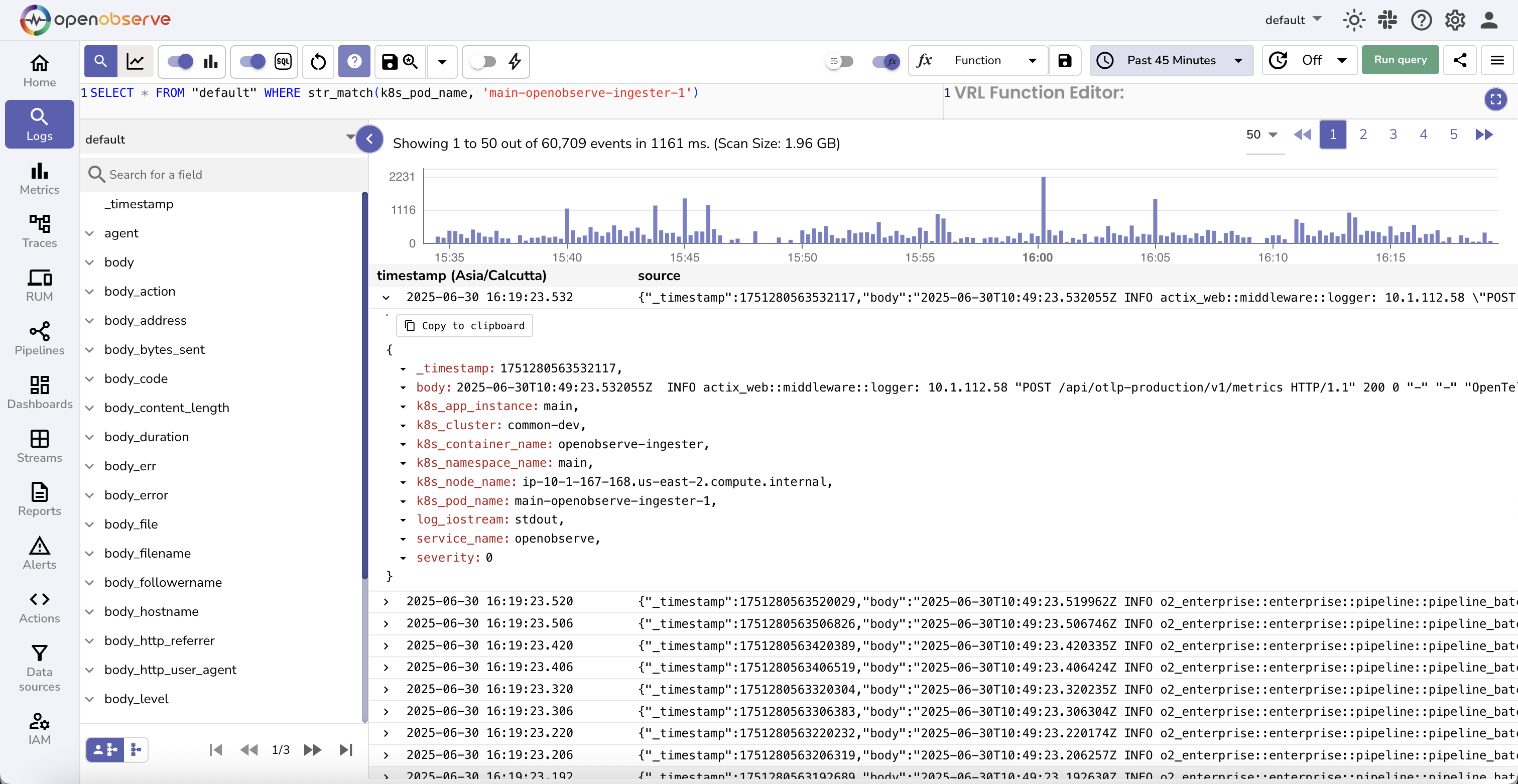Open the Pipelines section in sidebar
Viewport: 1518px width, 784px height.
[x=39, y=339]
